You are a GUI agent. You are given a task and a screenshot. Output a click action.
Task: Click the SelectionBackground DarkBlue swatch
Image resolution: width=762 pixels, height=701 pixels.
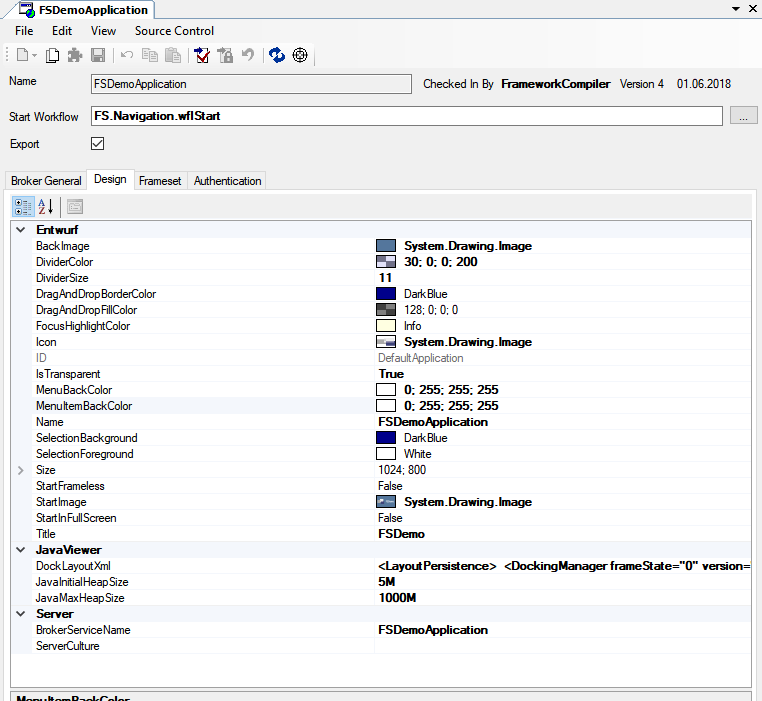[386, 438]
